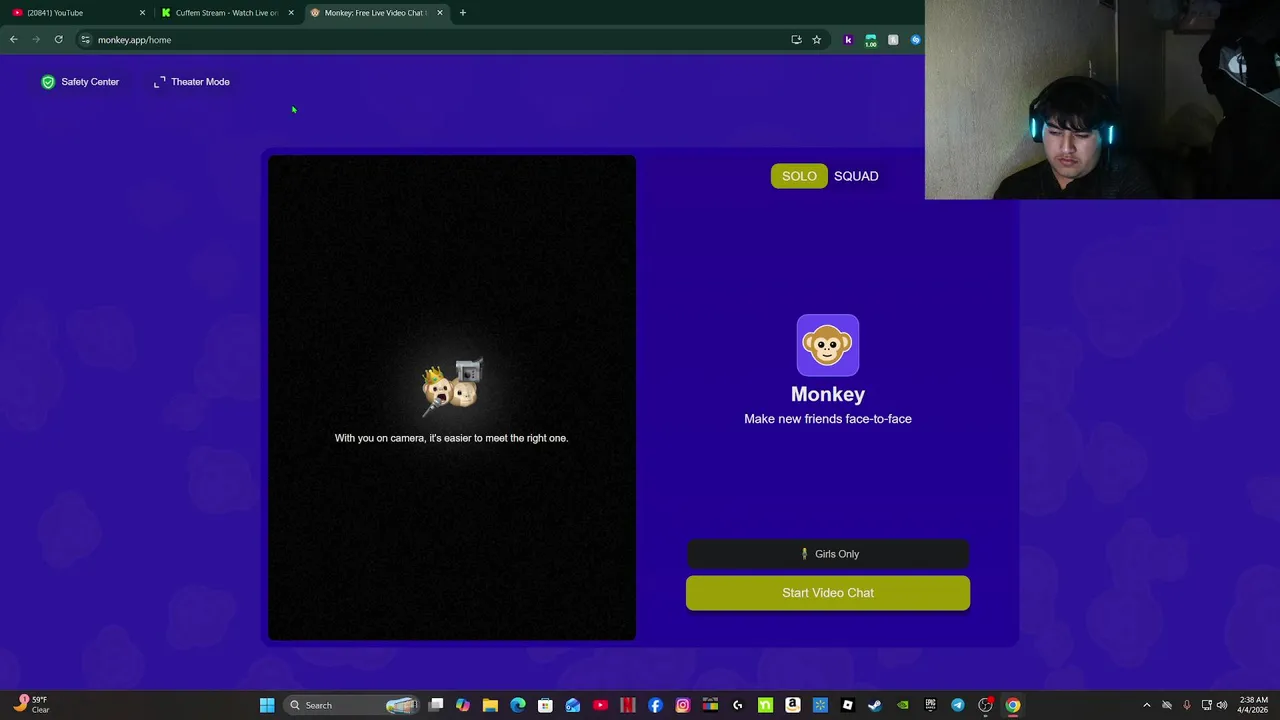Show hidden system tray icons
Viewport: 1280px width, 720px height.
coord(1147,705)
